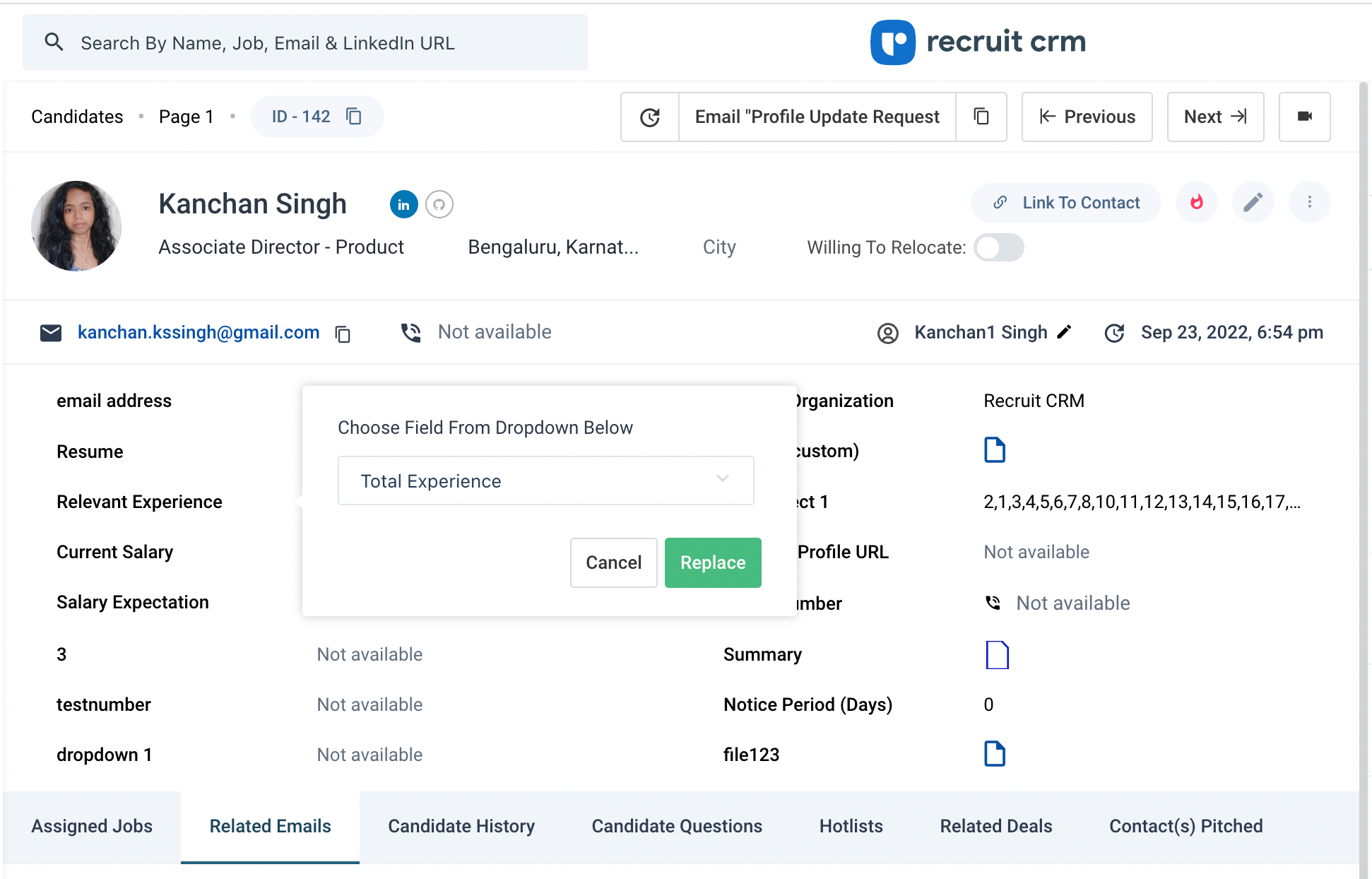Open the Summary document icon
The width and height of the screenshot is (1372, 879).
coord(997,655)
